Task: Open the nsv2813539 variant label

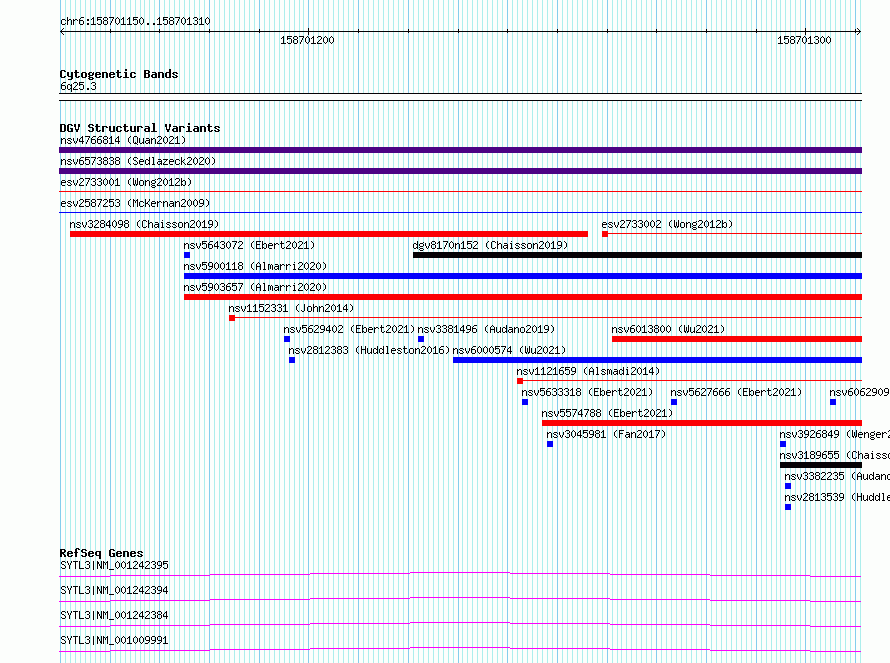Action: tap(837, 497)
